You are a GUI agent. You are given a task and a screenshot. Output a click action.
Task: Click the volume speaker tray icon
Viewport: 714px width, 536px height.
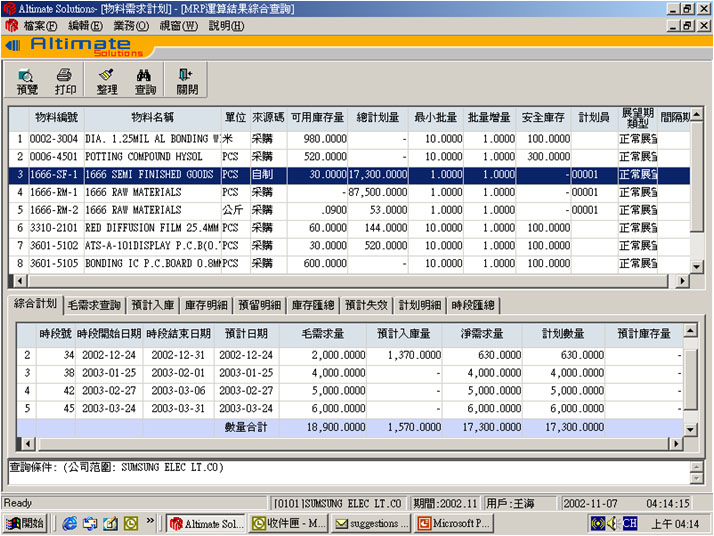(598, 523)
